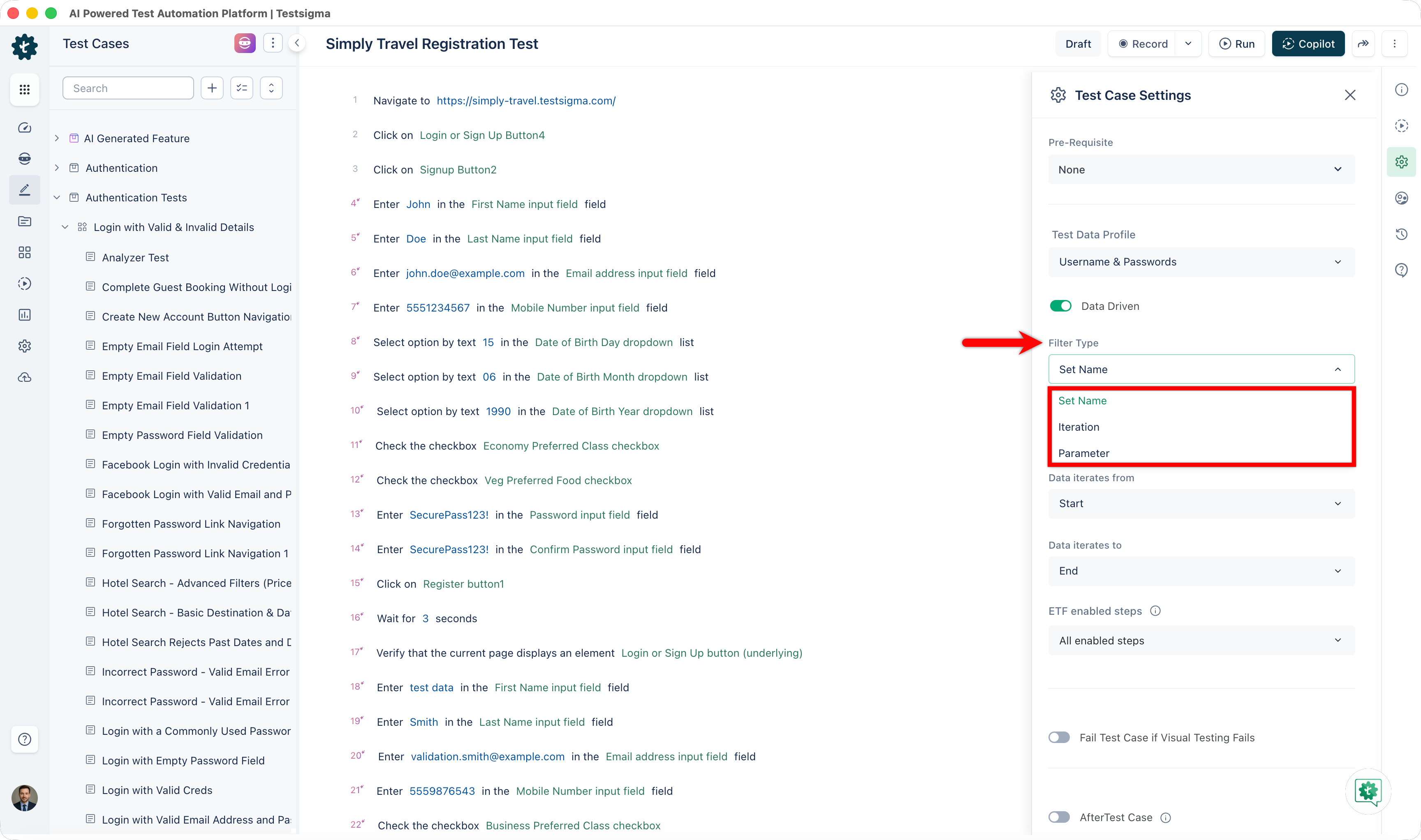
Task: Open the AI agent face icon in sidebar
Action: (x=24, y=158)
